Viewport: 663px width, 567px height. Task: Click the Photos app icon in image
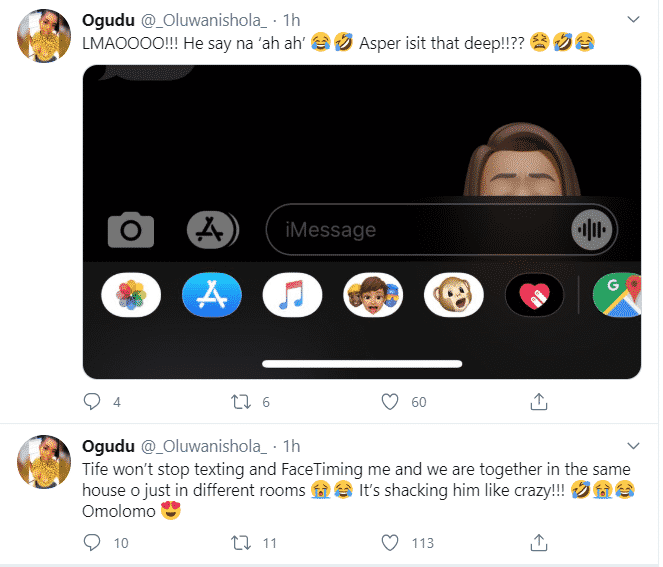coord(131,295)
